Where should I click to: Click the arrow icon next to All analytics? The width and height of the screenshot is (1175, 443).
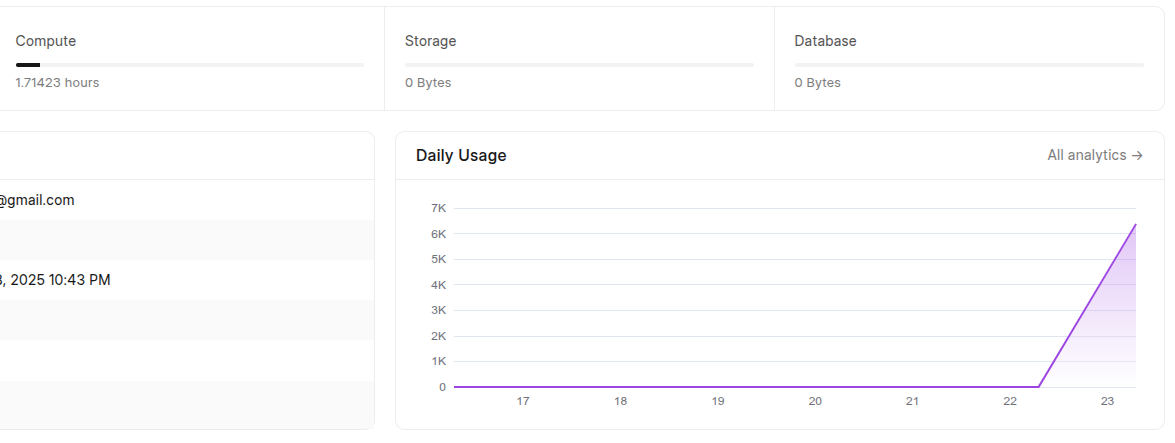(1138, 155)
